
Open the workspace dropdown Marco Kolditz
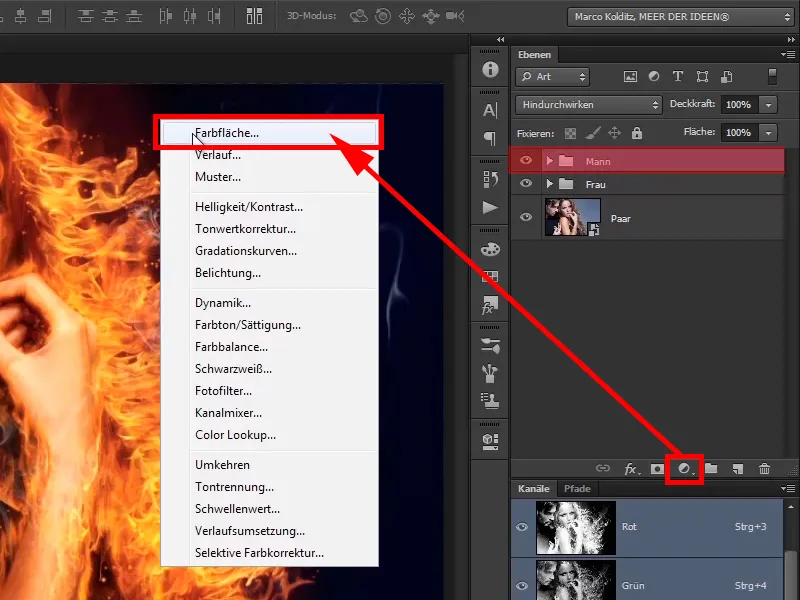point(681,17)
